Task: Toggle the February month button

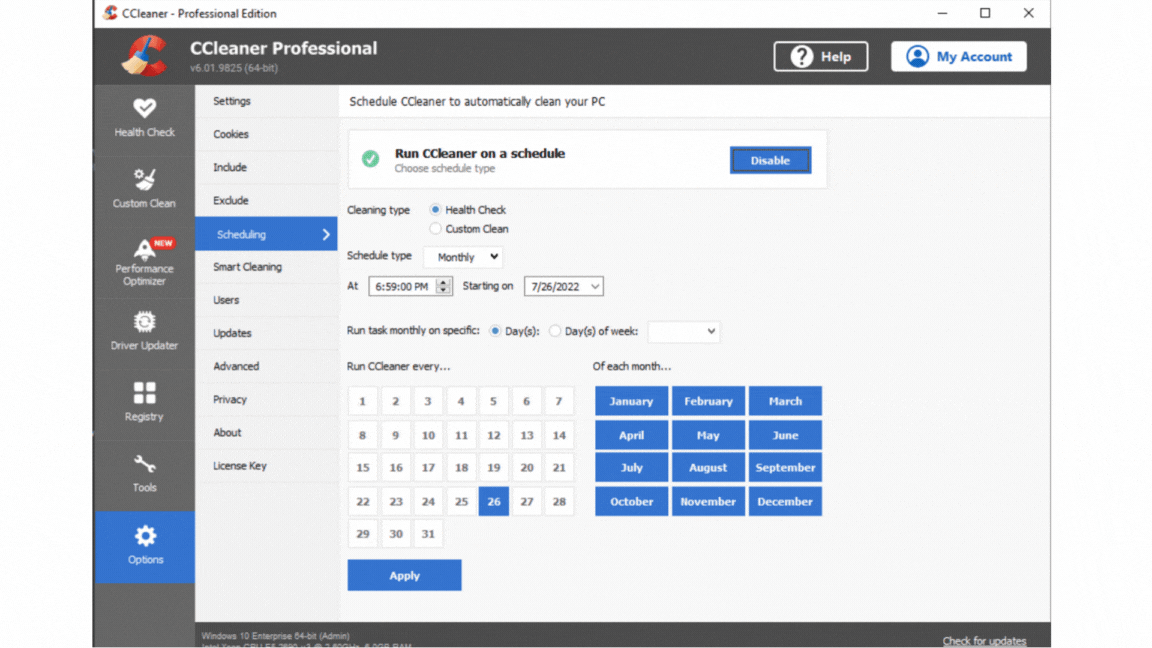Action: click(x=708, y=401)
